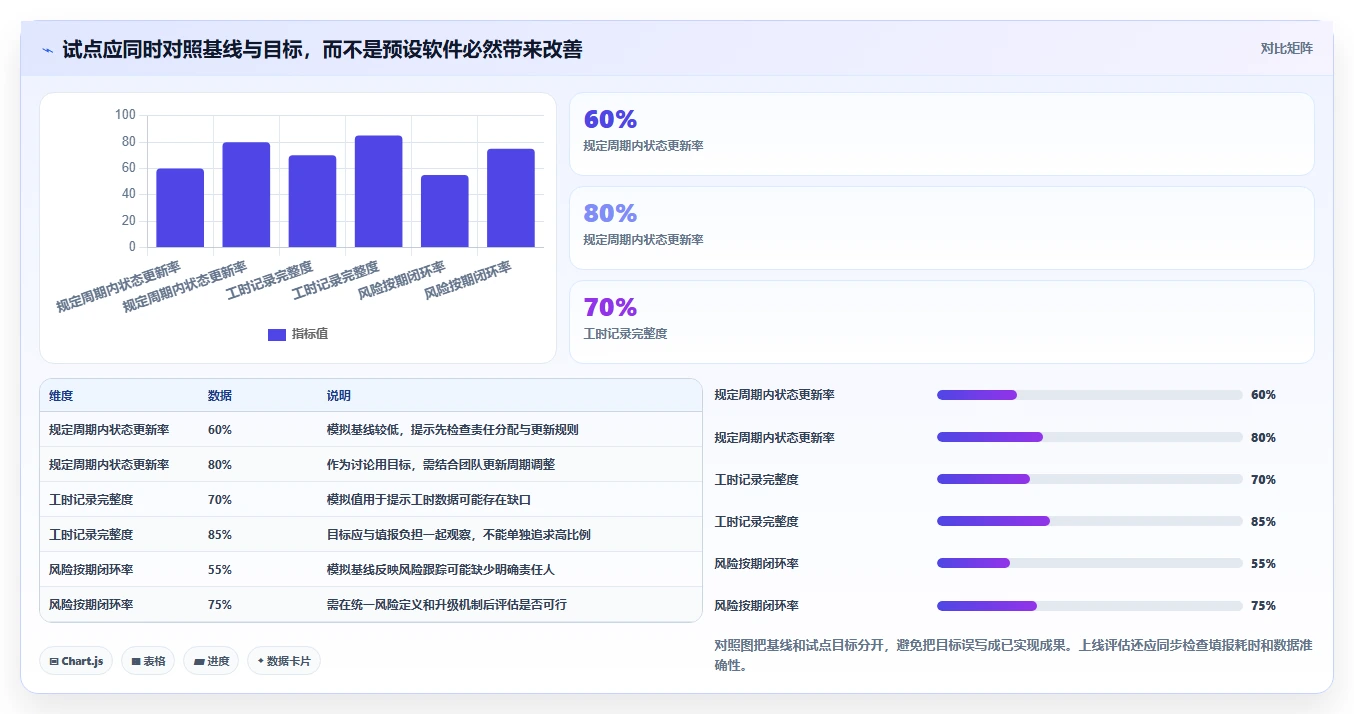Select the 85% cell in the table
Image resolution: width=1354 pixels, height=714 pixels.
tap(220, 535)
